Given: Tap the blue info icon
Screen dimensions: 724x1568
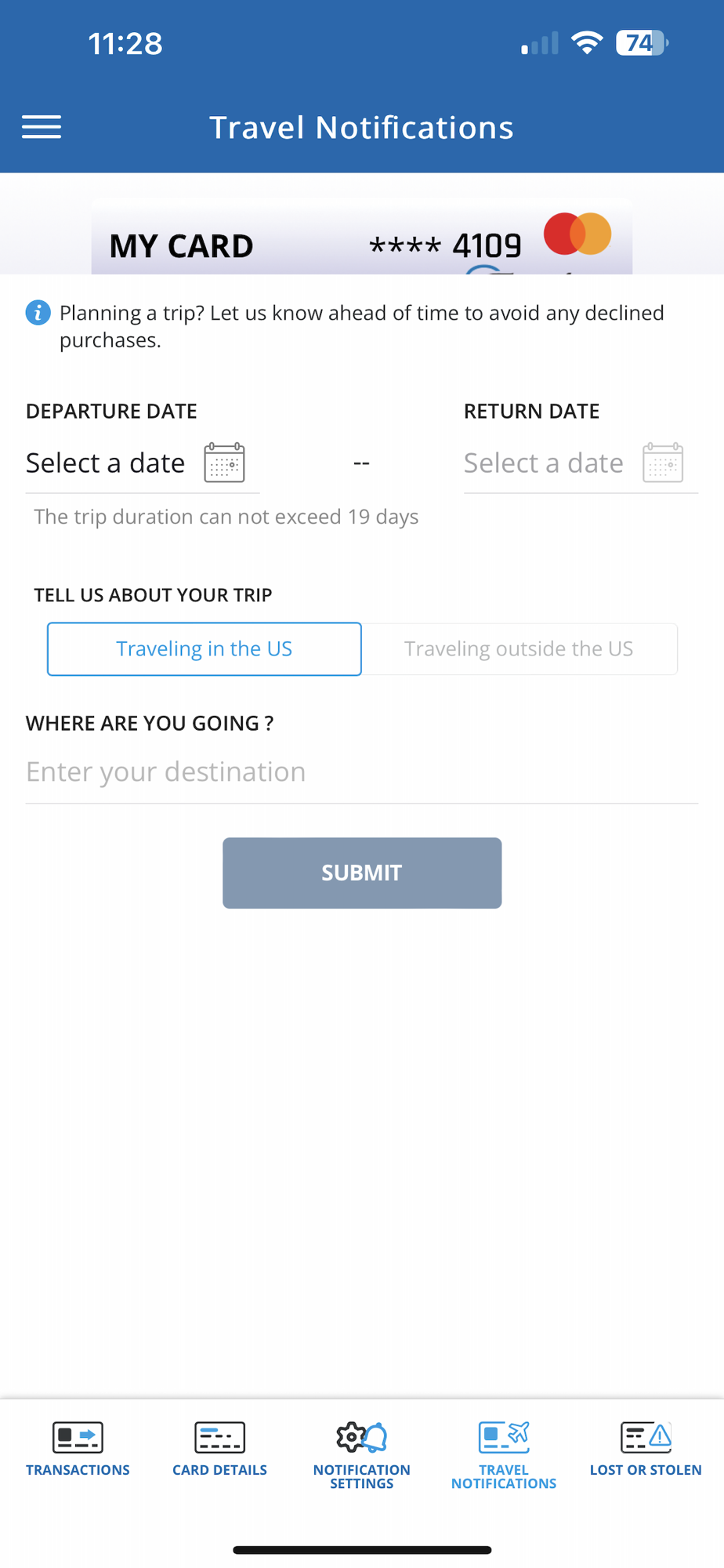Looking at the screenshot, I should pos(38,313).
